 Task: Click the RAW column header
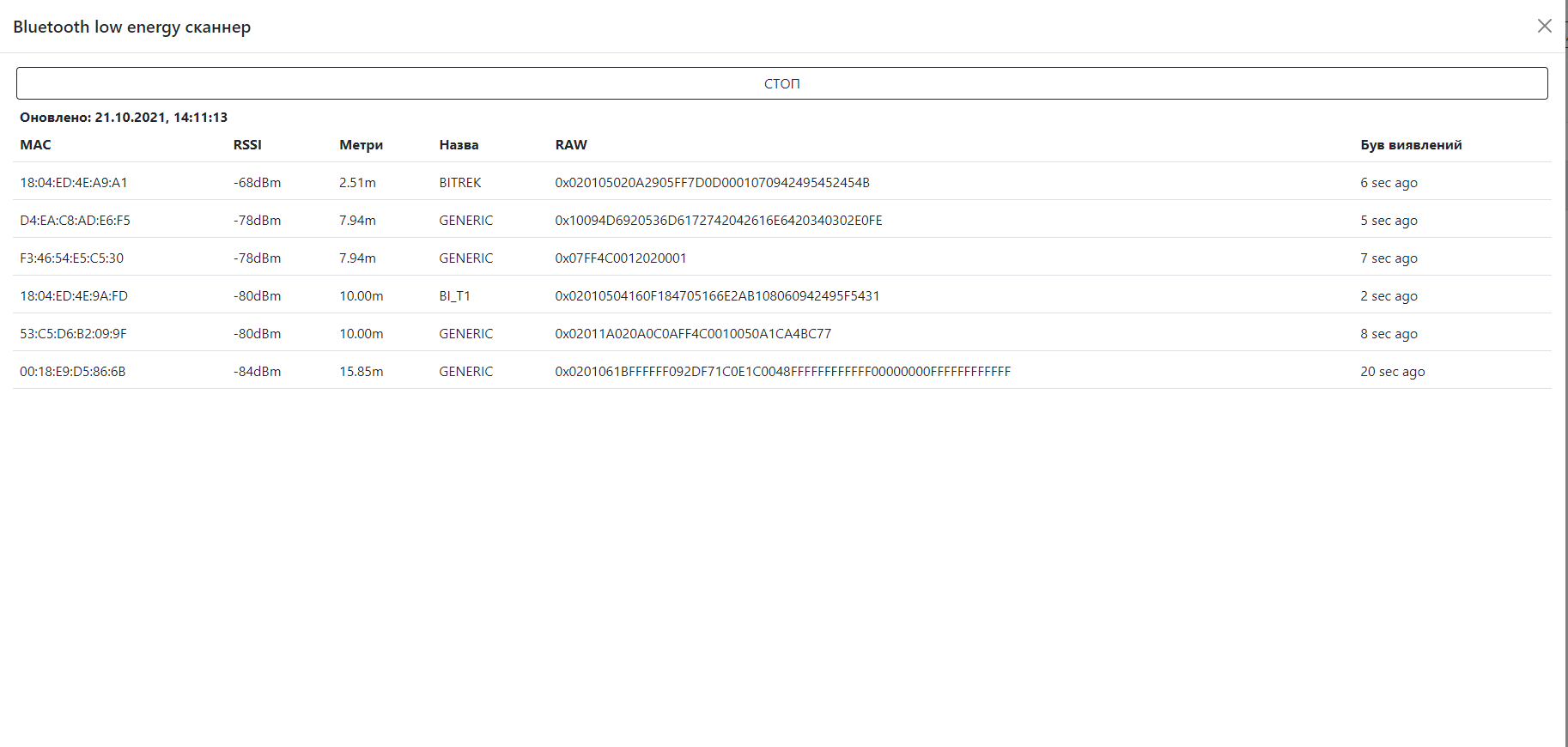[571, 144]
